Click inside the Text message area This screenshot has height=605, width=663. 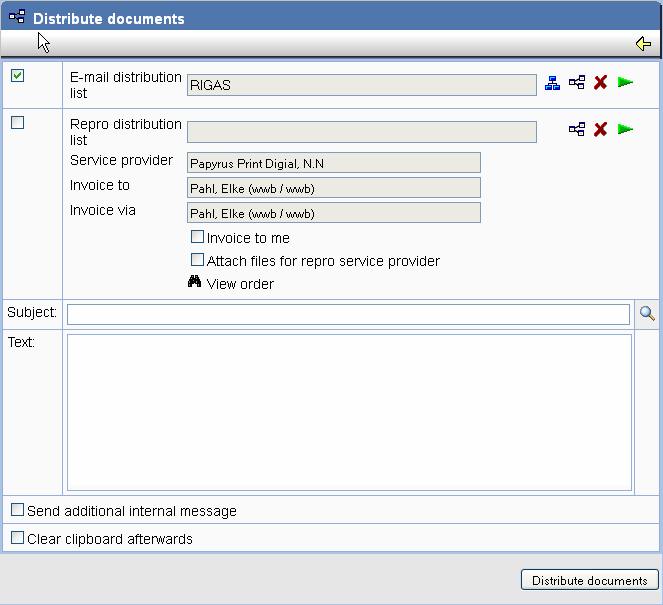[x=349, y=412]
